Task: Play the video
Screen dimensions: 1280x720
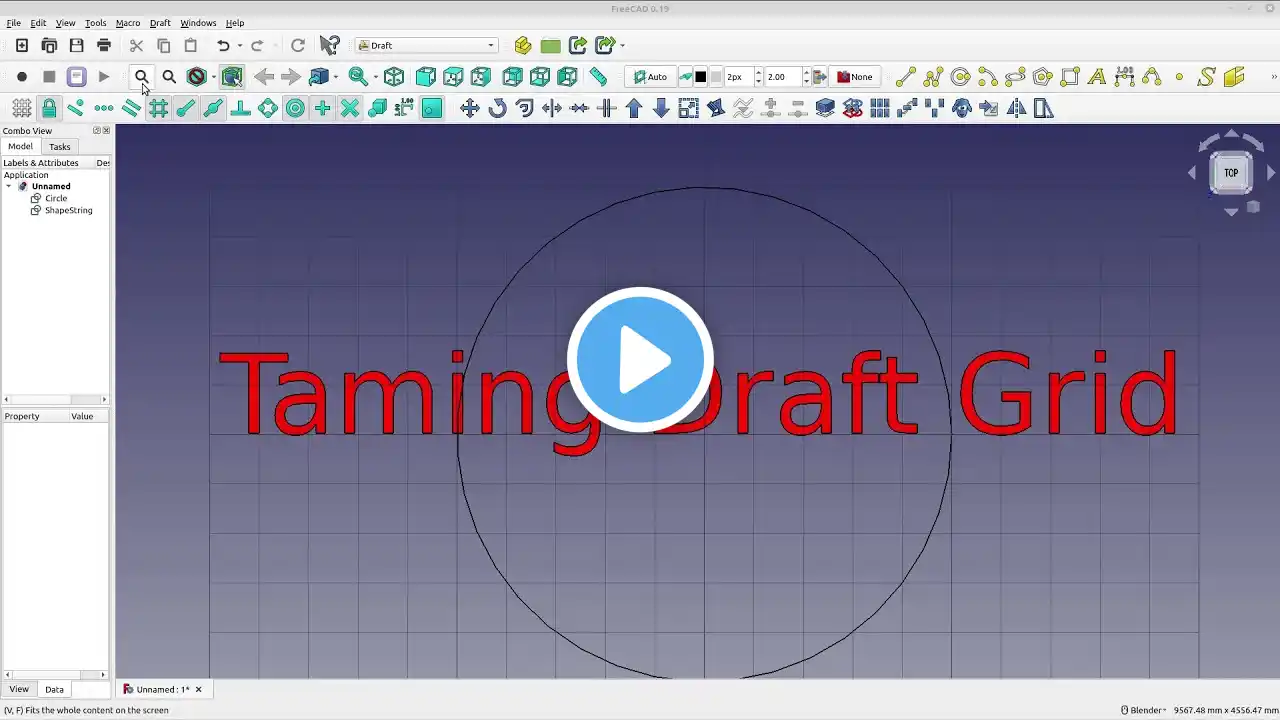Action: coord(640,360)
